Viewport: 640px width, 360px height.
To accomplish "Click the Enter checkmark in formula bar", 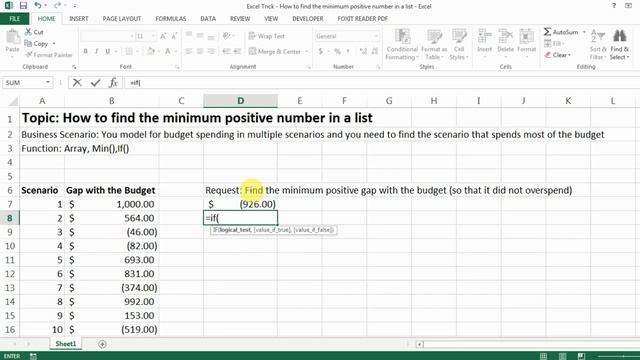I will coord(96,83).
